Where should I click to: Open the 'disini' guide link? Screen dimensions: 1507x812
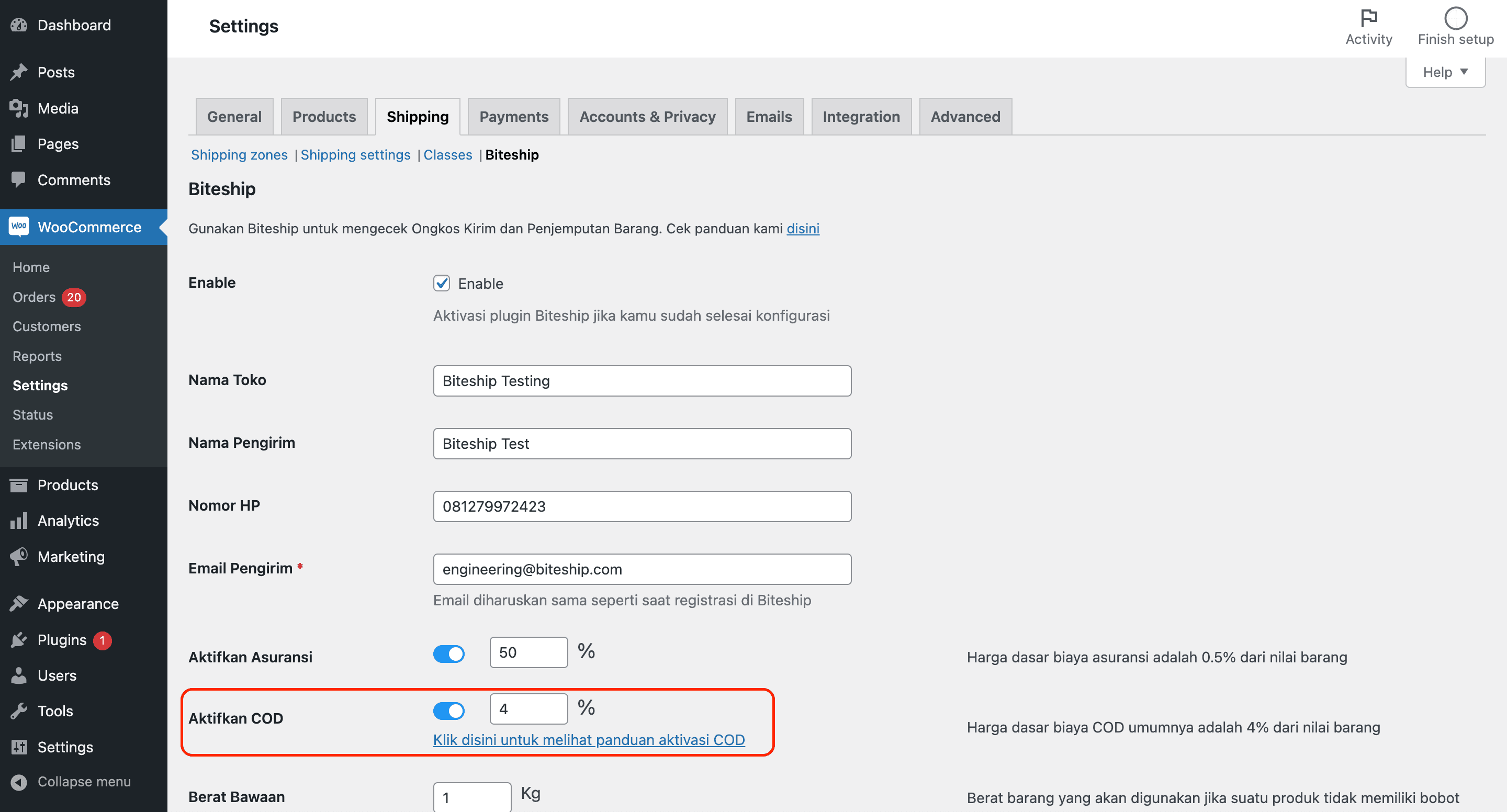pos(803,228)
